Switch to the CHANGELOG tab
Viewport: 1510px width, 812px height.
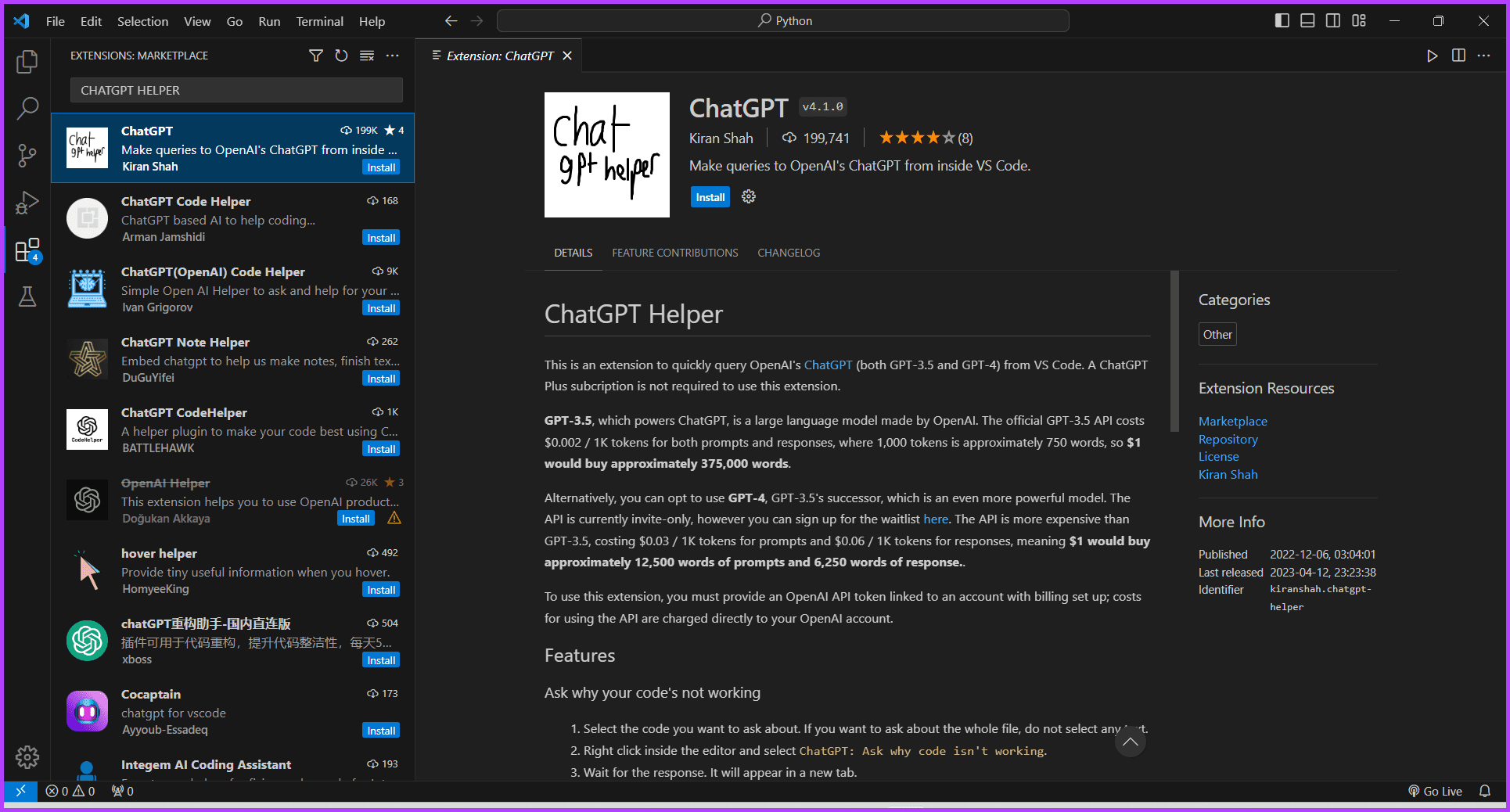point(789,253)
